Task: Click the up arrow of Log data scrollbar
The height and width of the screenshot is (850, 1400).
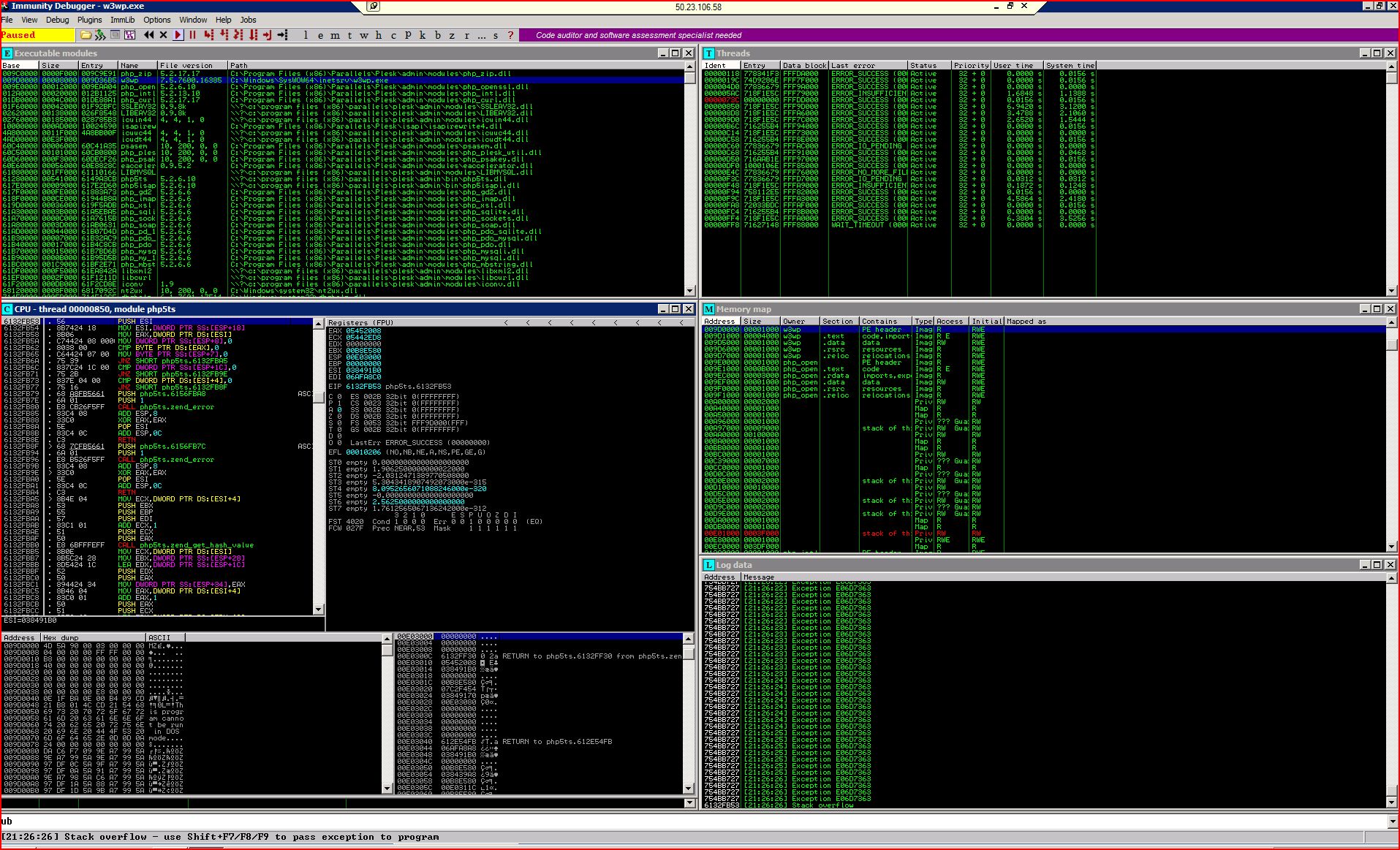Action: pos(1391,577)
